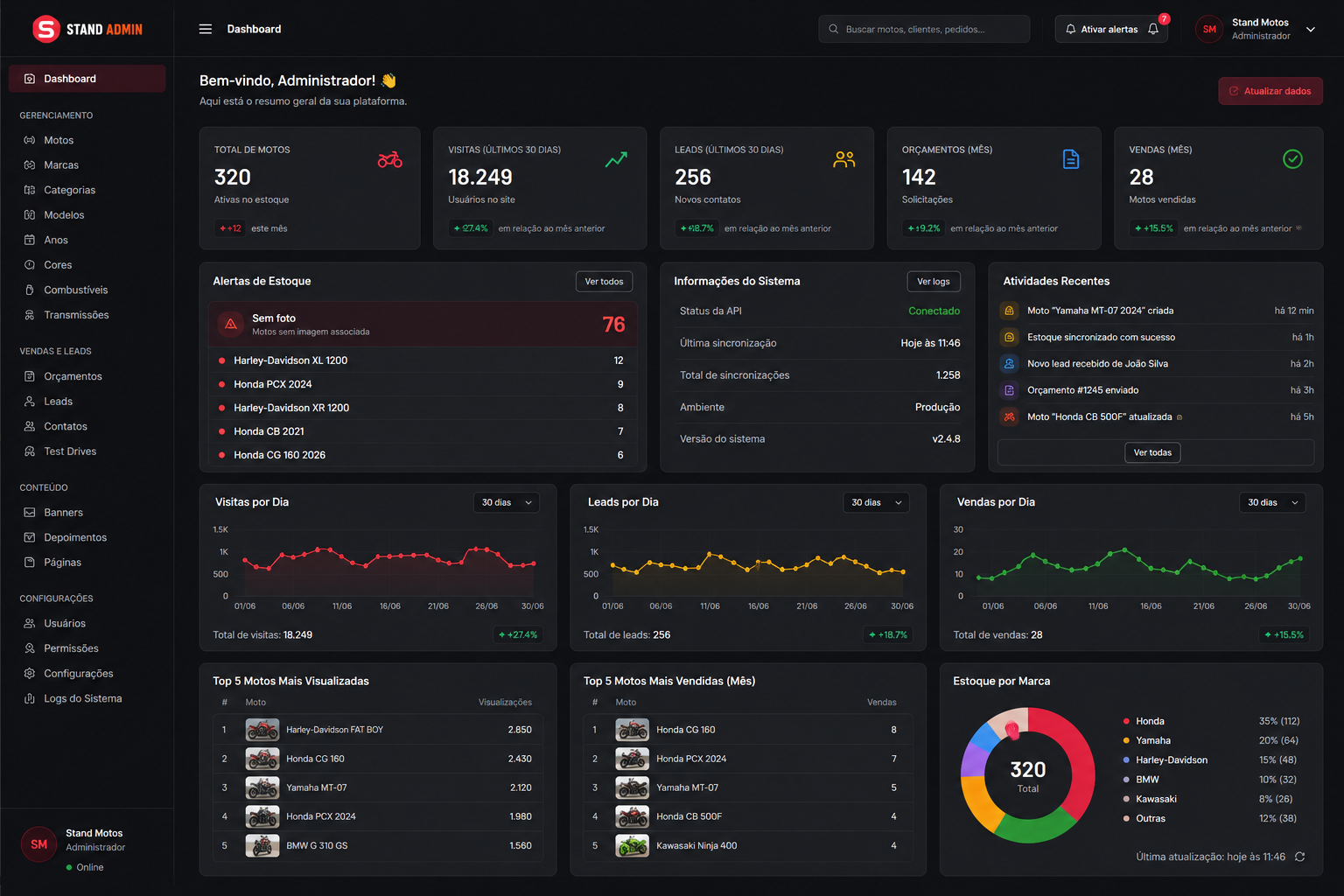Click the warning triangle icon beside Sem foto
This screenshot has height=896, width=1344.
click(231, 325)
